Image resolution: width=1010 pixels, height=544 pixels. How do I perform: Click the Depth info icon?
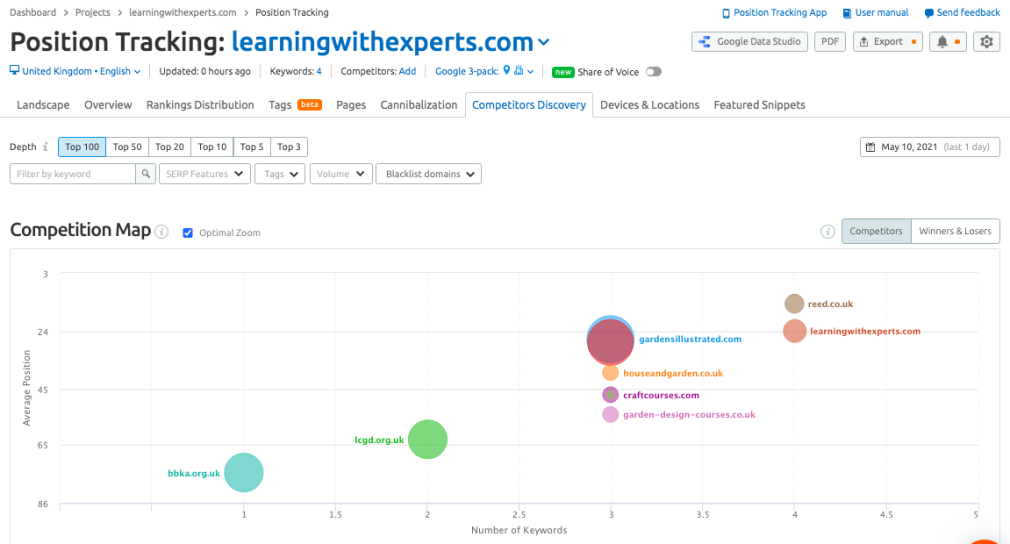tap(46, 147)
